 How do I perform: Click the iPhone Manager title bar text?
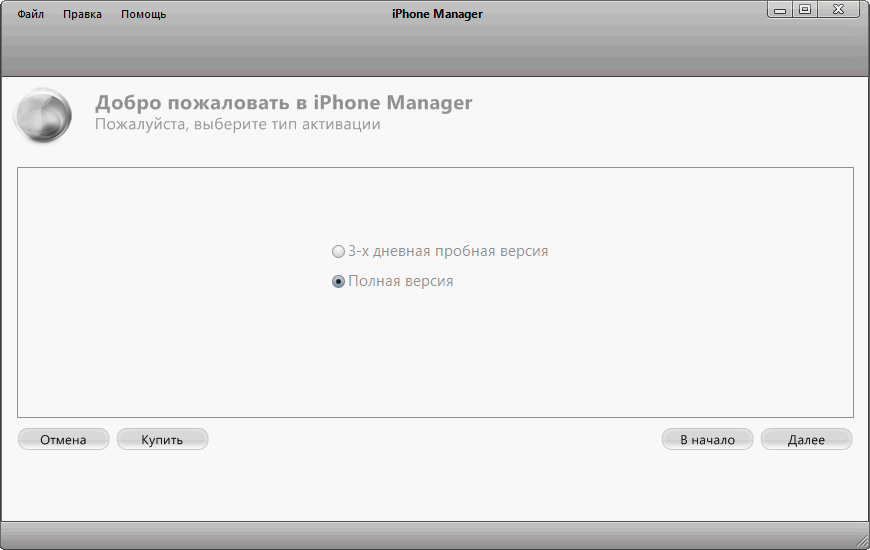point(437,14)
